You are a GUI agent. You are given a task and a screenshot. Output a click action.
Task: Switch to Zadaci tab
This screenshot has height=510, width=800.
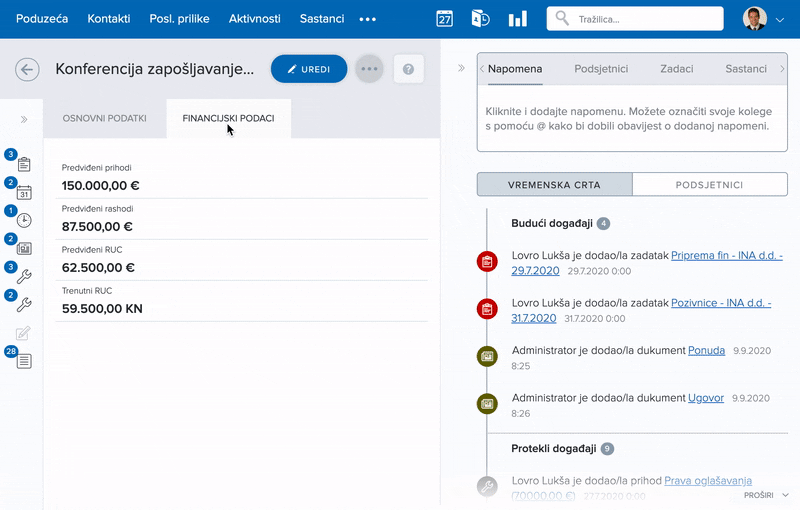click(x=677, y=69)
